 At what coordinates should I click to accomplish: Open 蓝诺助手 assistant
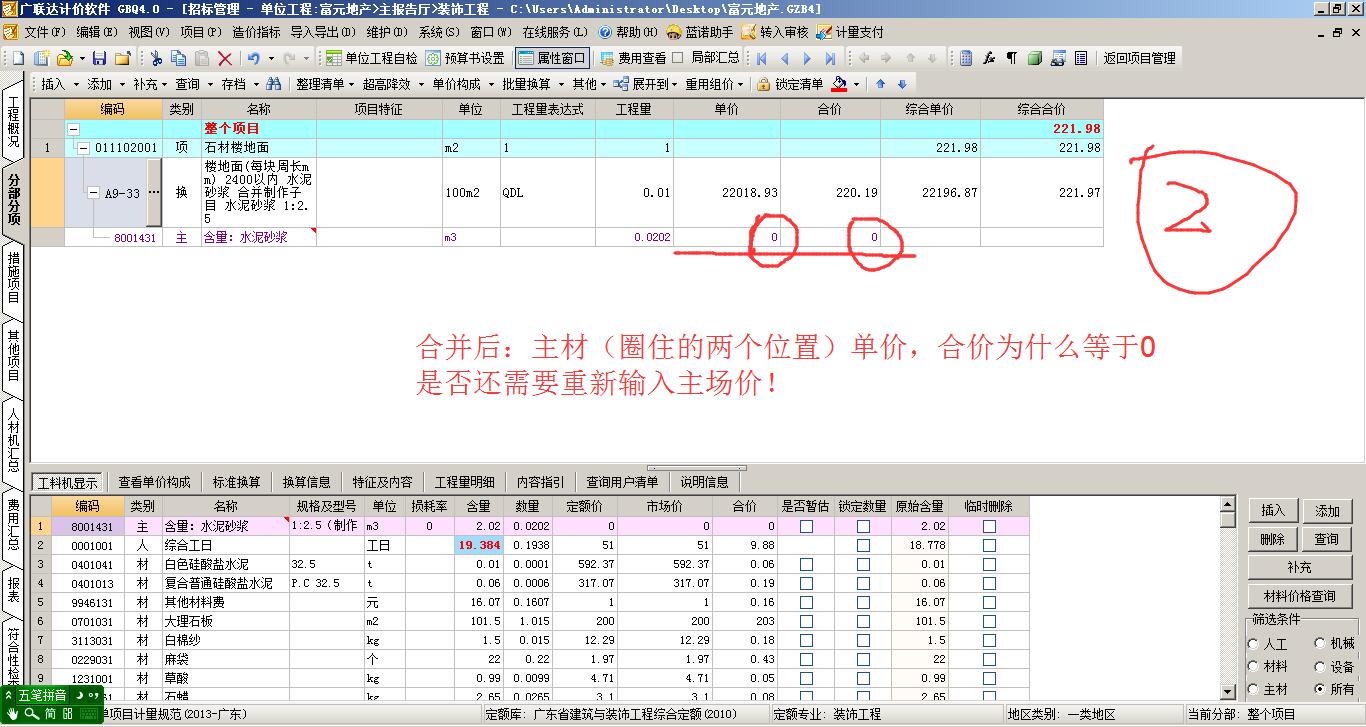pyautogui.click(x=699, y=32)
